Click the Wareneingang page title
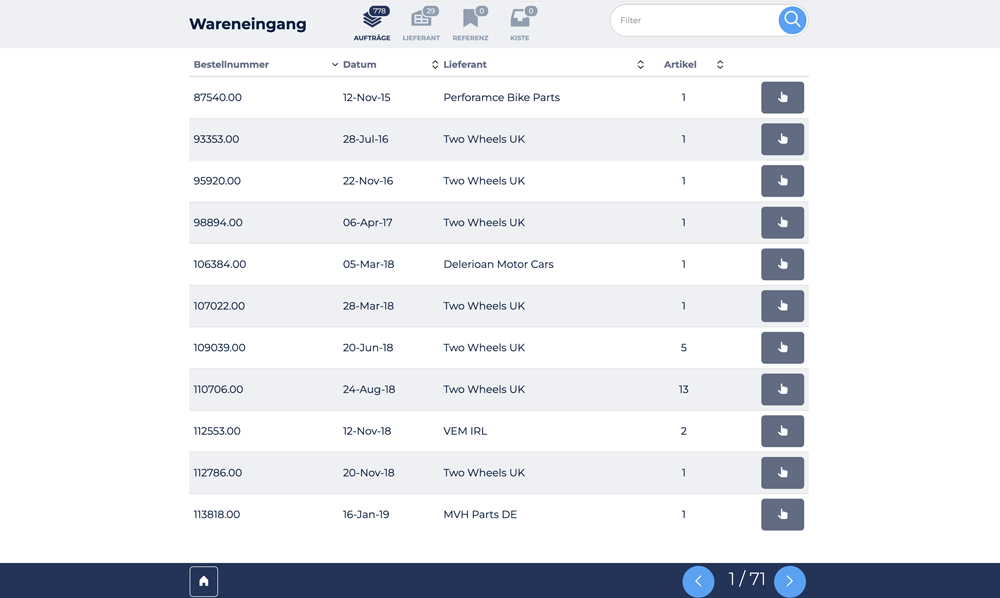This screenshot has height=598, width=1000. (248, 24)
